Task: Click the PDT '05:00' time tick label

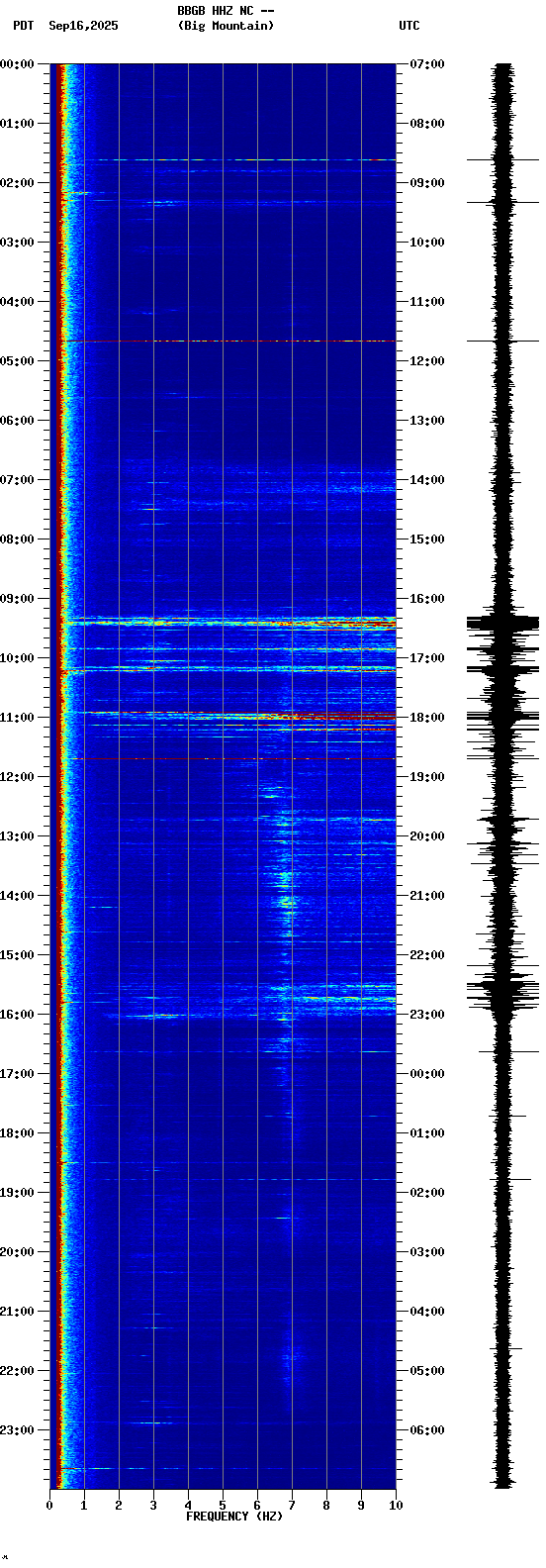Action: [17, 361]
